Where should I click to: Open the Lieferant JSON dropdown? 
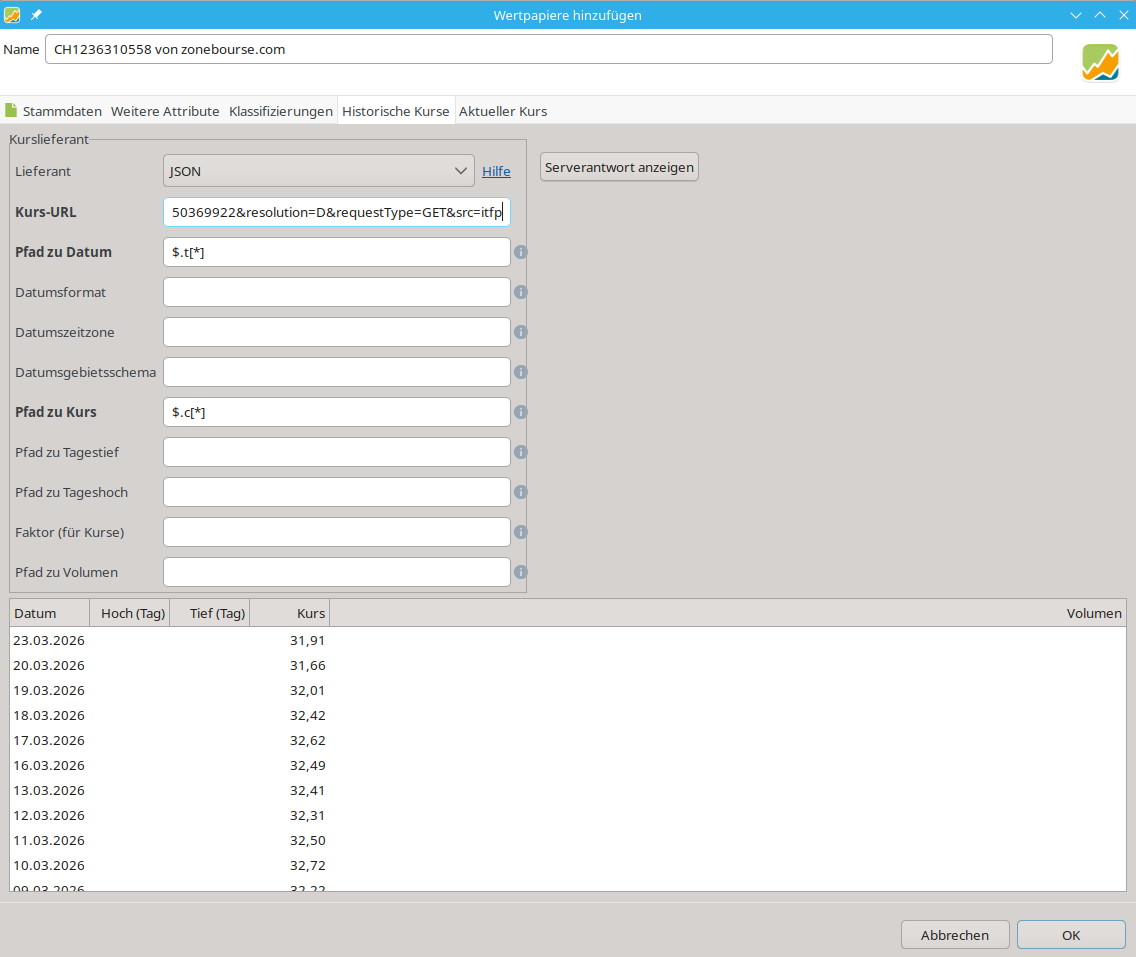(x=318, y=171)
